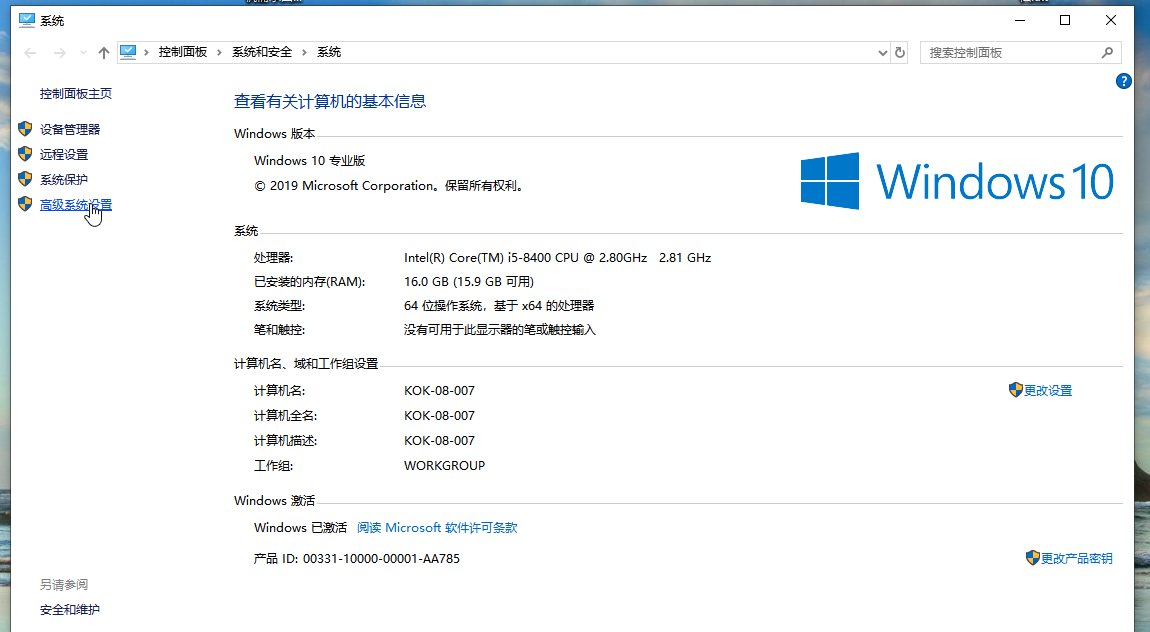Open 安全和维护 under 另请参阅
The image size is (1150, 632).
pos(70,610)
